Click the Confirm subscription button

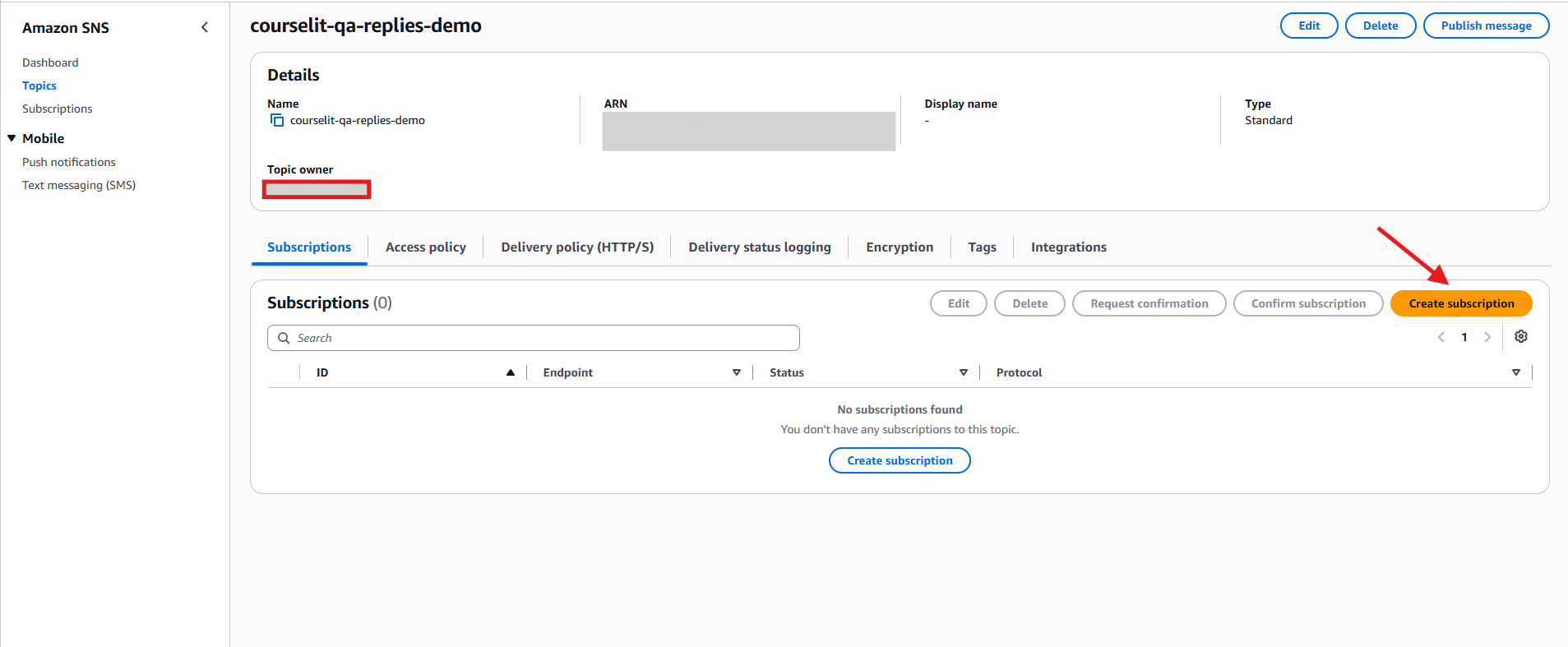pyautogui.click(x=1308, y=303)
